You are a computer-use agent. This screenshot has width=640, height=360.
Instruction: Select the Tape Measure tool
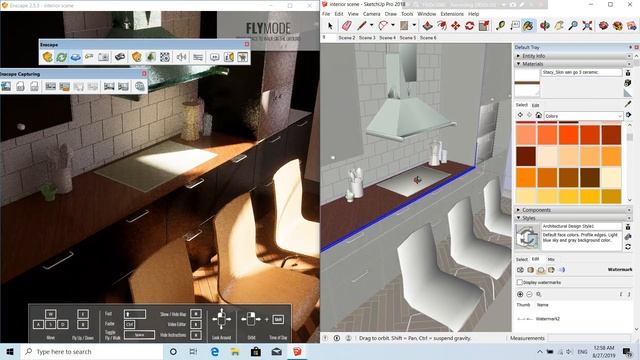[x=501, y=26]
